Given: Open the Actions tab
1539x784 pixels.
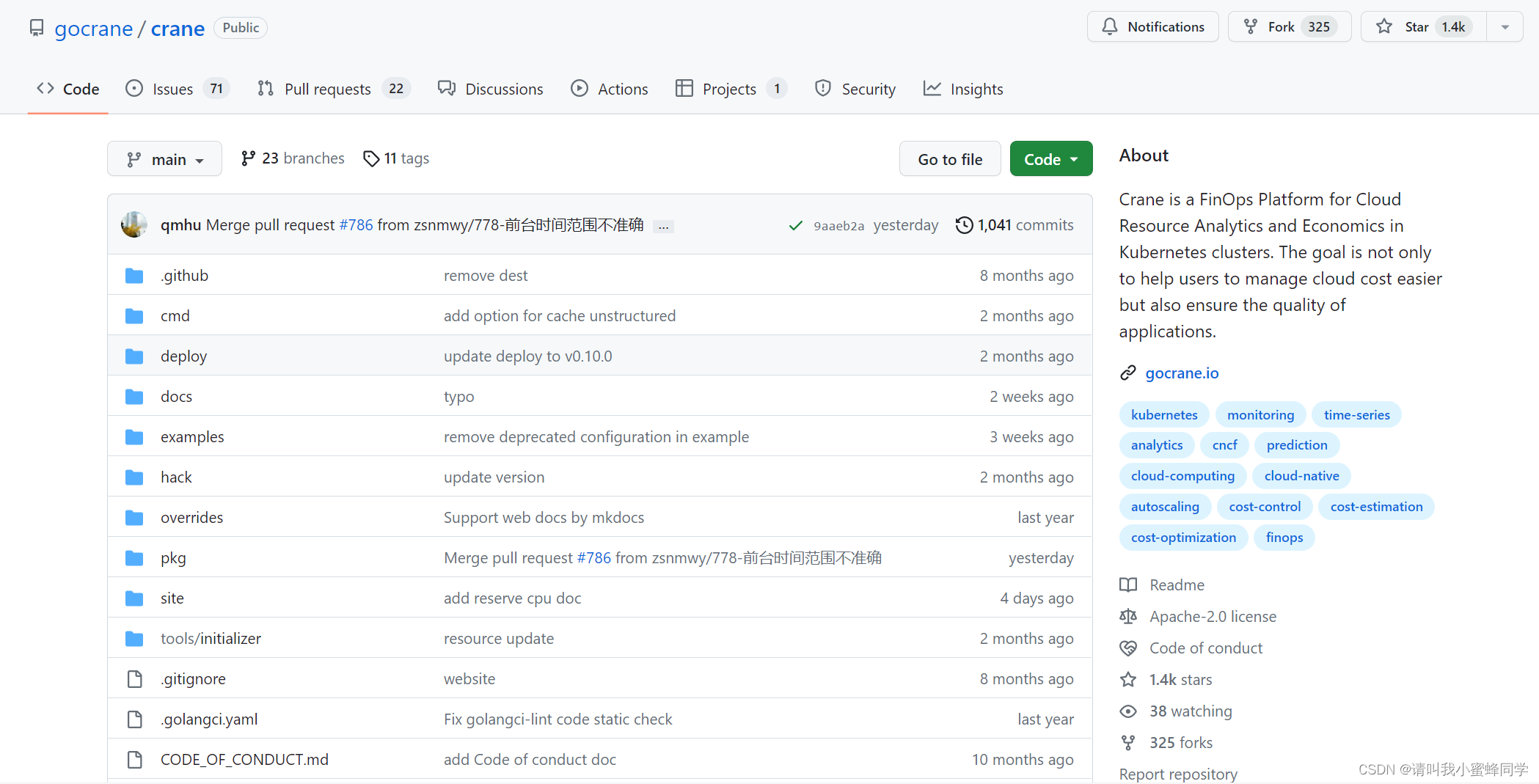Looking at the screenshot, I should point(610,89).
